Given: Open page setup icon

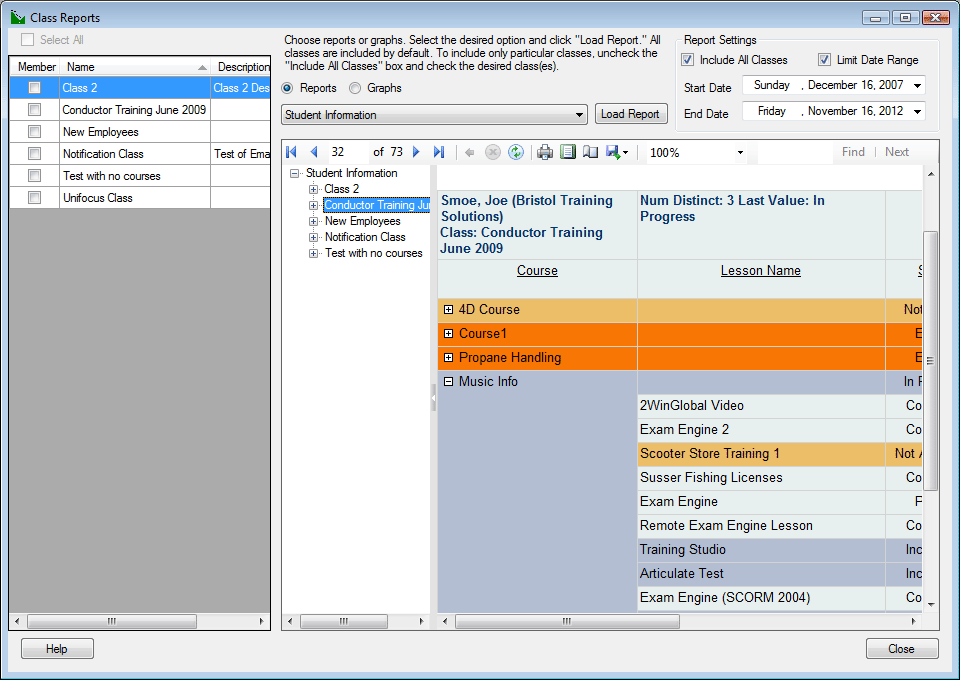Looking at the screenshot, I should [590, 152].
